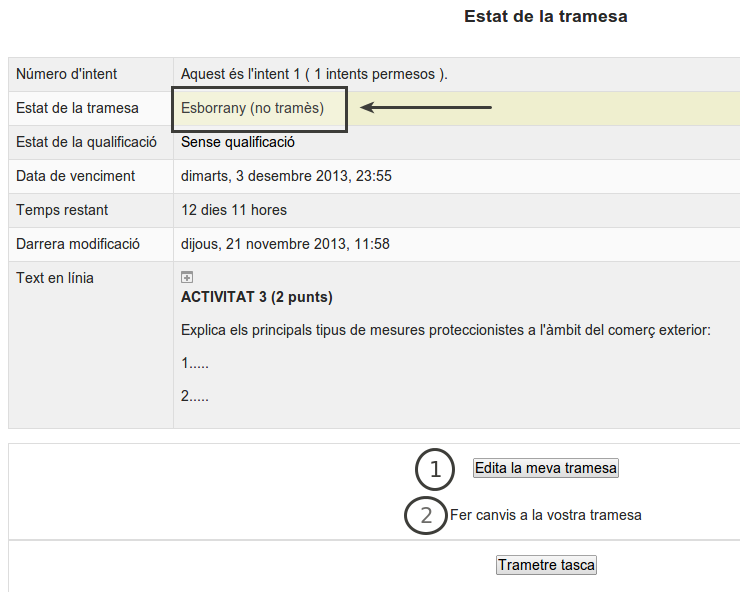Select the '12 dies 11 hores' remaining time
The height and width of the screenshot is (594, 740).
234,210
